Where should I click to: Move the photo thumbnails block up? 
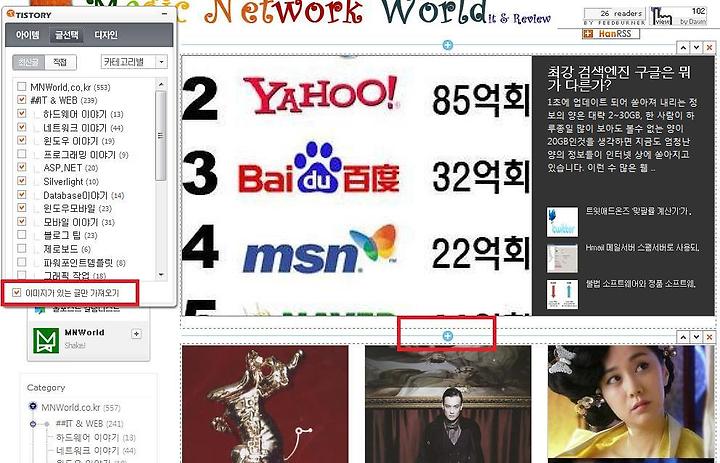683,337
